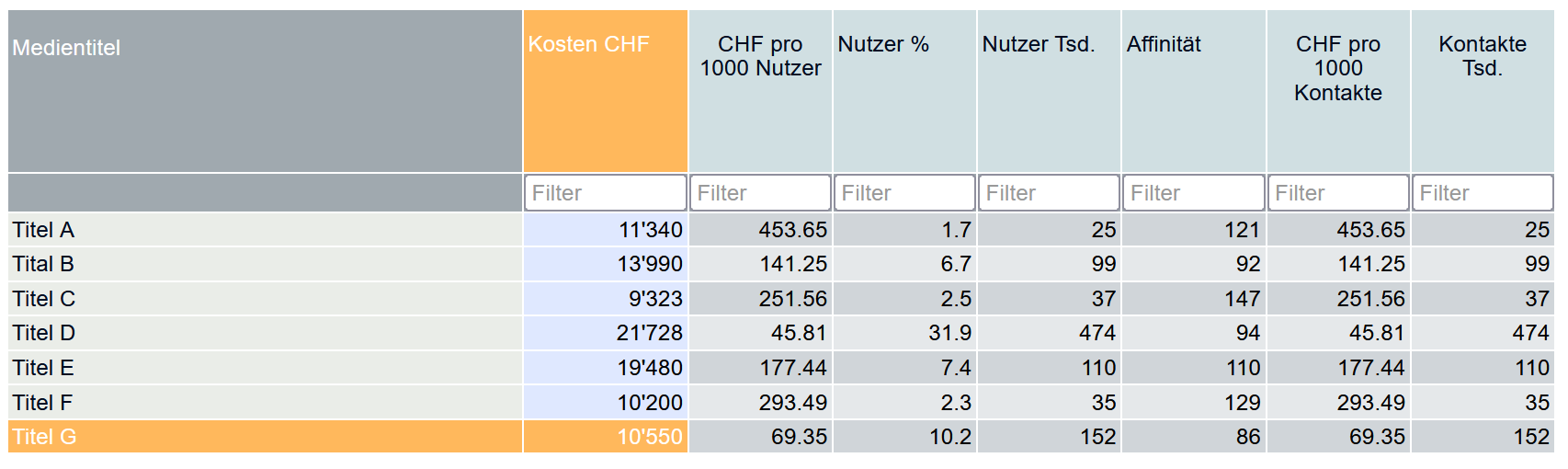The width and height of the screenshot is (1568, 469).
Task: Sort by CHF pro 1000 Kontakte header
Action: [1337, 68]
